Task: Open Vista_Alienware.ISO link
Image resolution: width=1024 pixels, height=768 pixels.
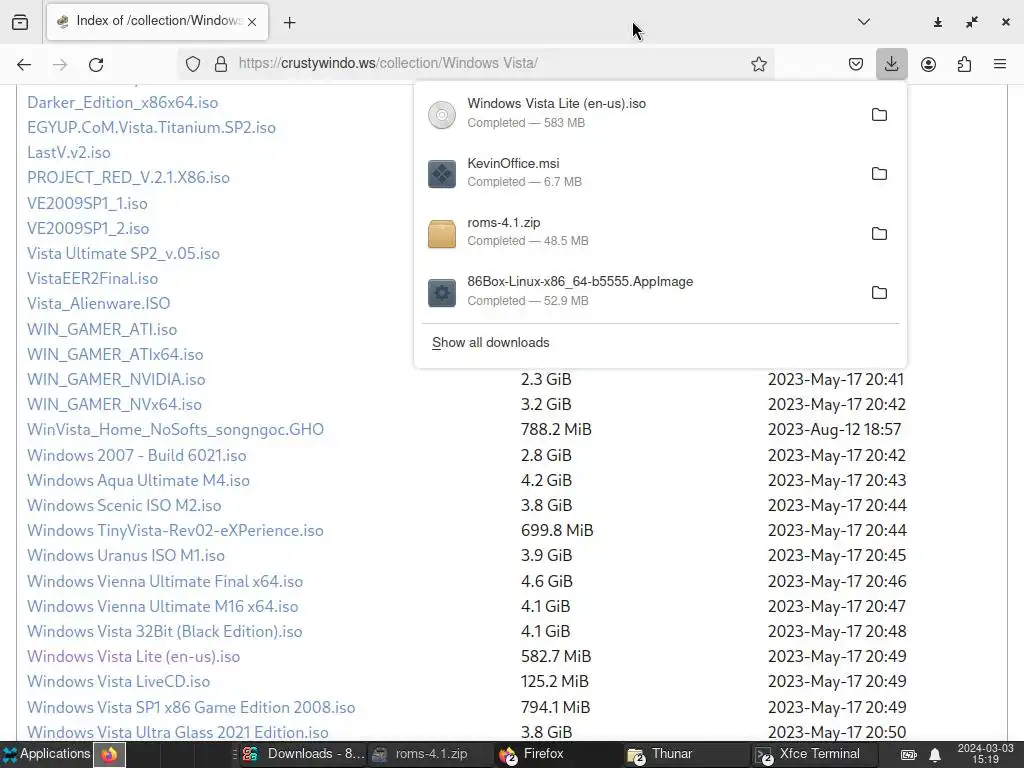Action: point(99,304)
